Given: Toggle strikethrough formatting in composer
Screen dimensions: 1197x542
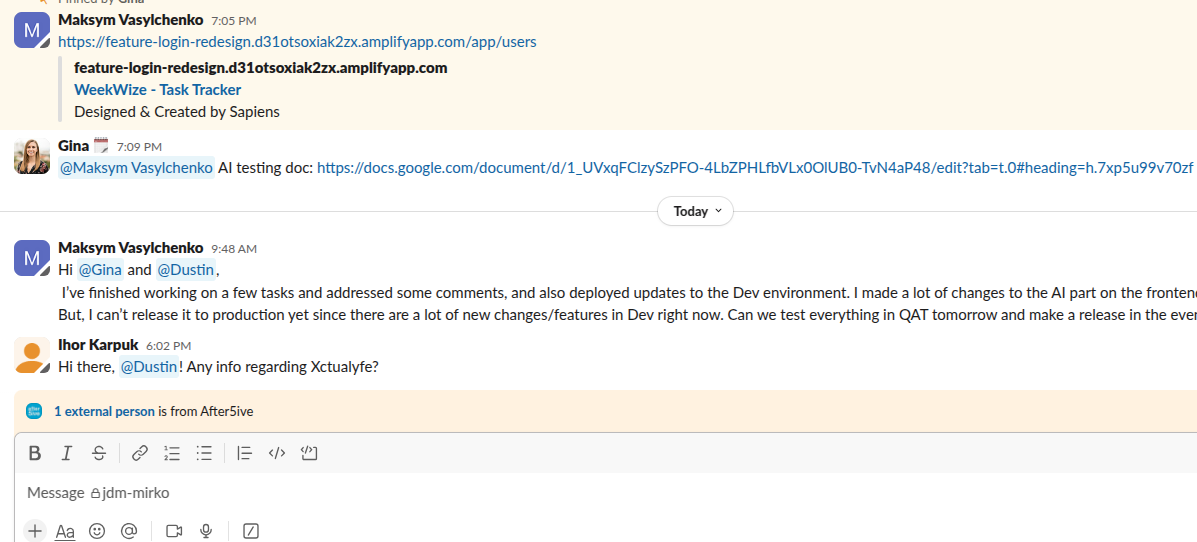Looking at the screenshot, I should (x=99, y=453).
